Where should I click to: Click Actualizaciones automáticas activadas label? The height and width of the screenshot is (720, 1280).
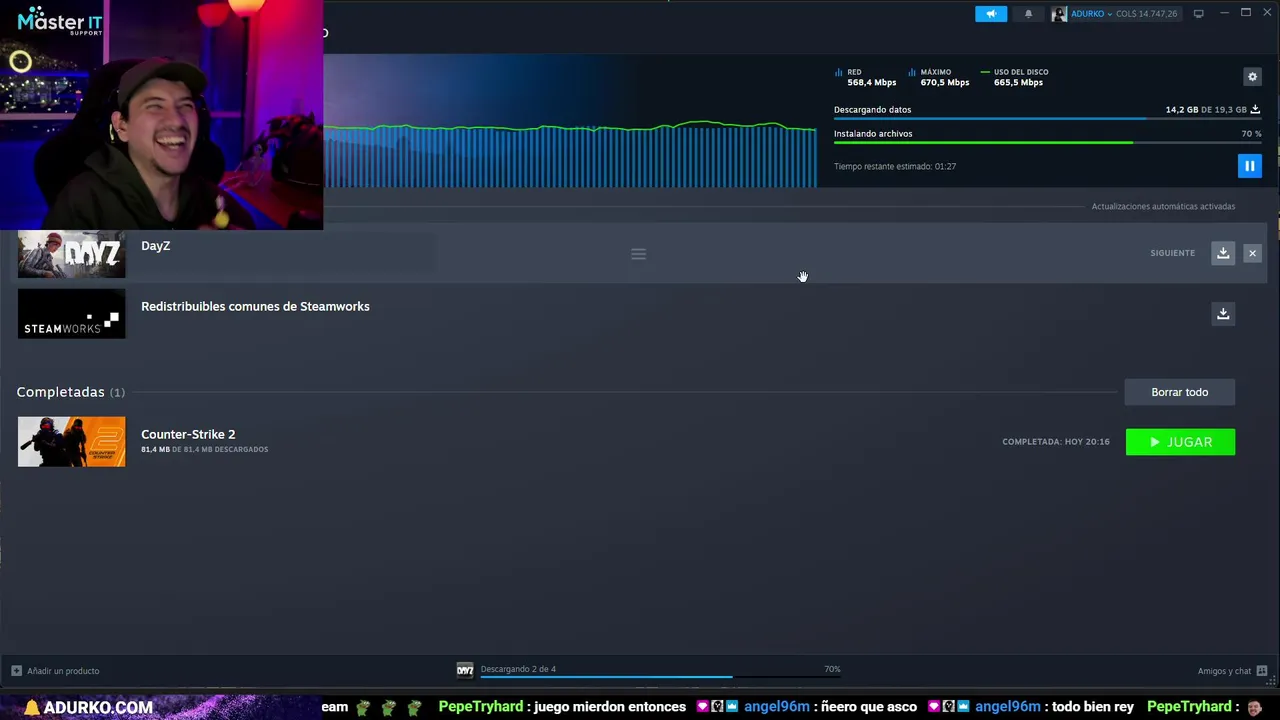[1163, 207]
